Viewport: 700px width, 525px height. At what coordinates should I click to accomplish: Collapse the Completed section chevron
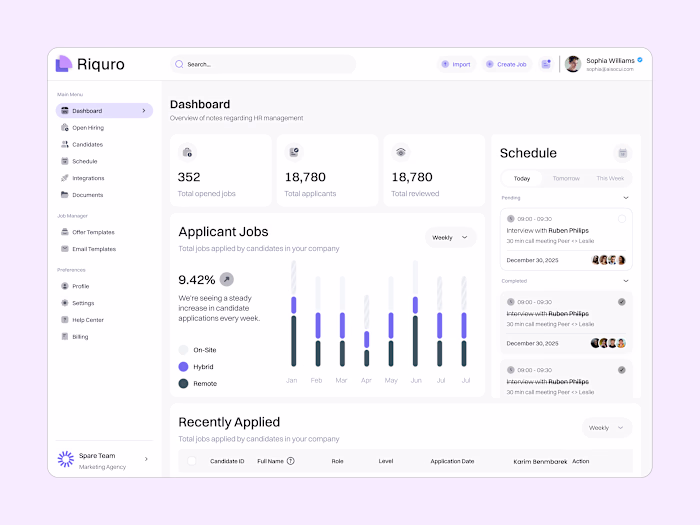(x=626, y=281)
